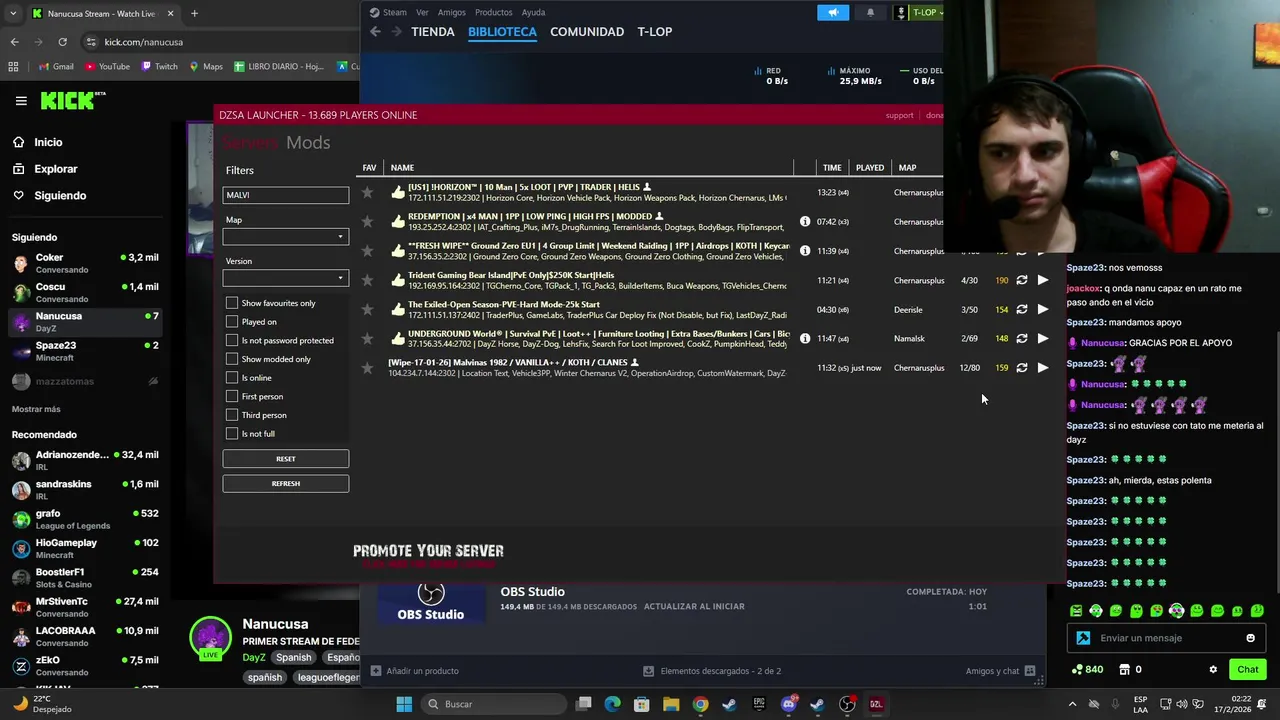Image resolution: width=1280 pixels, height=720 pixels.
Task: Open Kick chat store icon
Action: (x=1124, y=669)
